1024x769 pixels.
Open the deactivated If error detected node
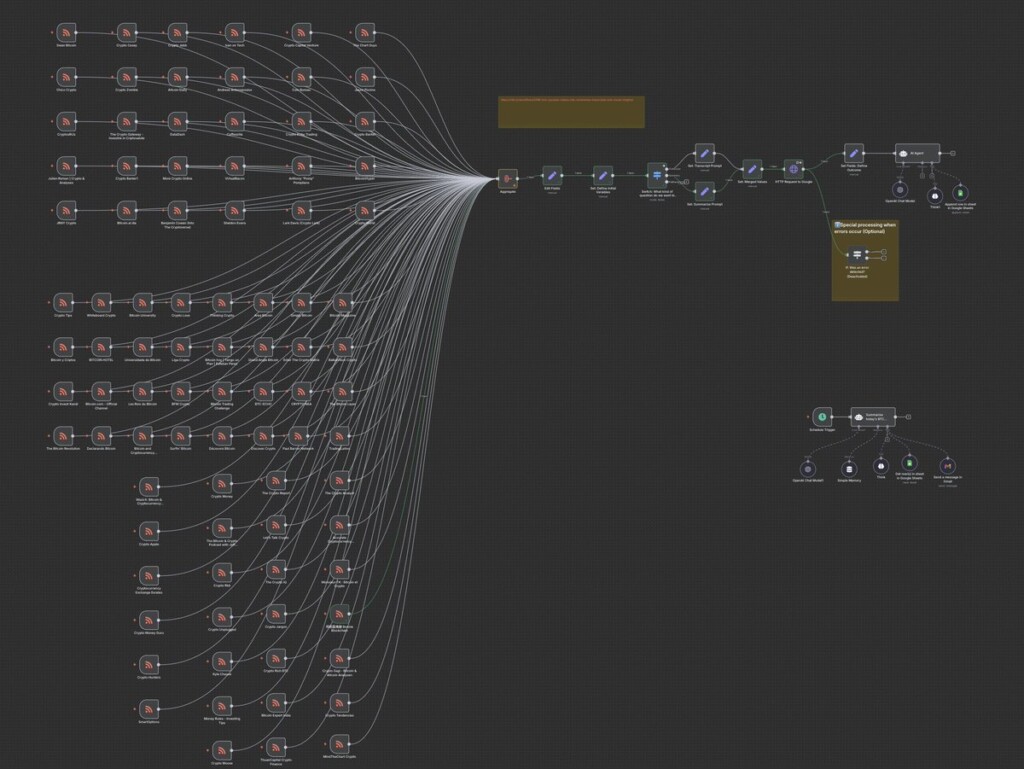pyautogui.click(x=857, y=255)
